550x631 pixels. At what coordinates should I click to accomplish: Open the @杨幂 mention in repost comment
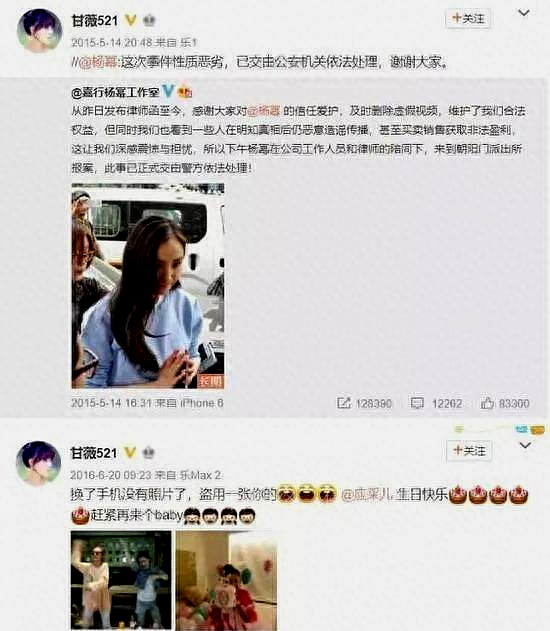98,63
